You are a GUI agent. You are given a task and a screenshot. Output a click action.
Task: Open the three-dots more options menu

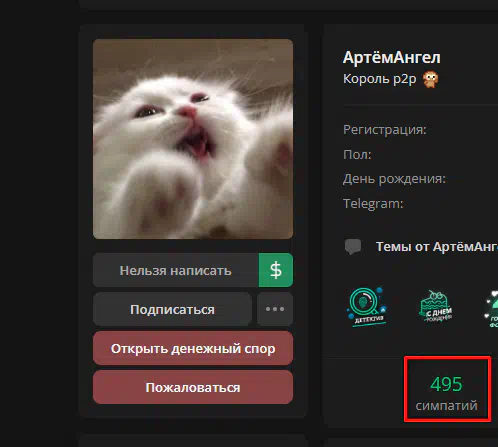(x=275, y=309)
